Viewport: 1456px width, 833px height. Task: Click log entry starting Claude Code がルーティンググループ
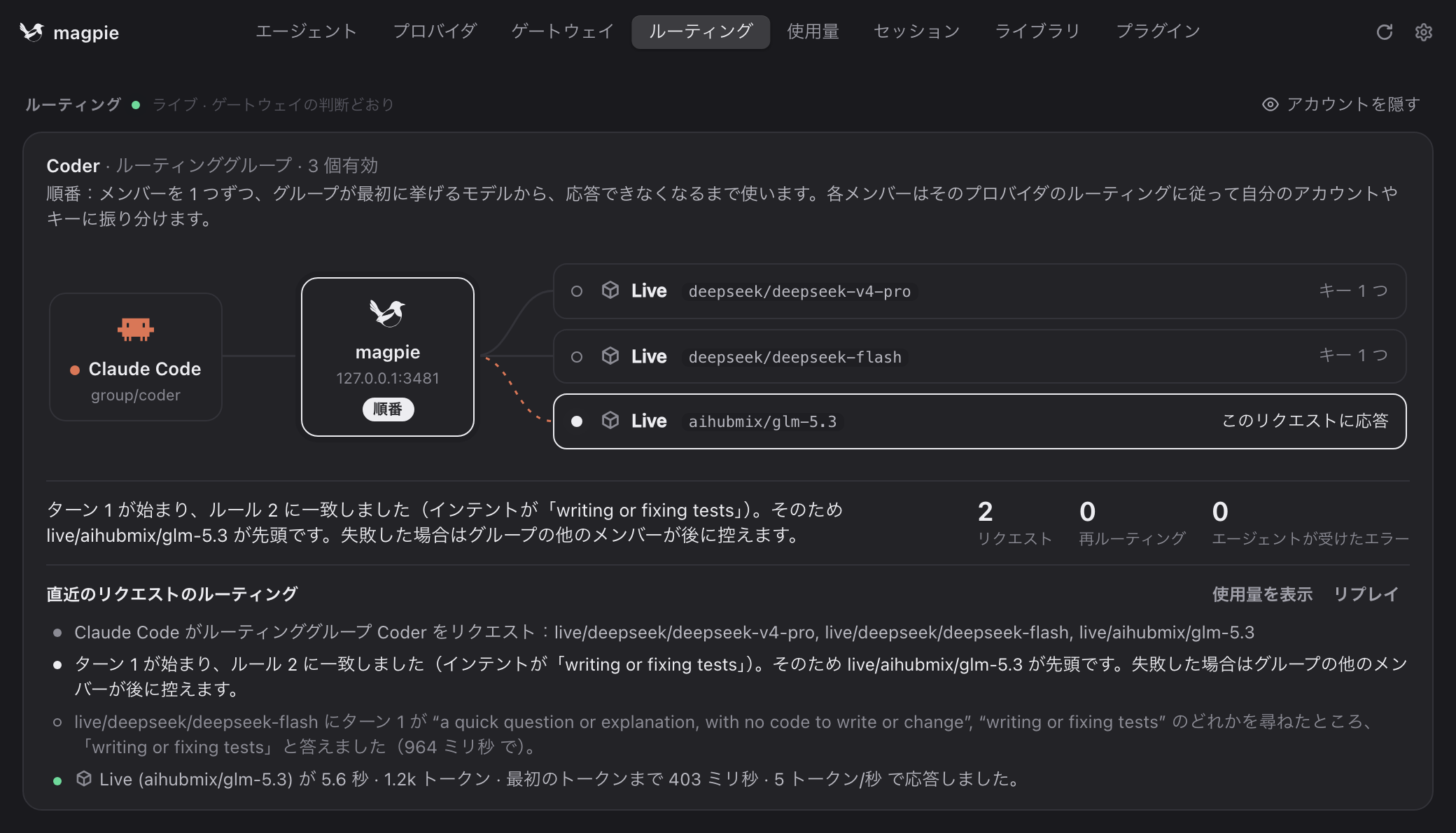(x=664, y=632)
